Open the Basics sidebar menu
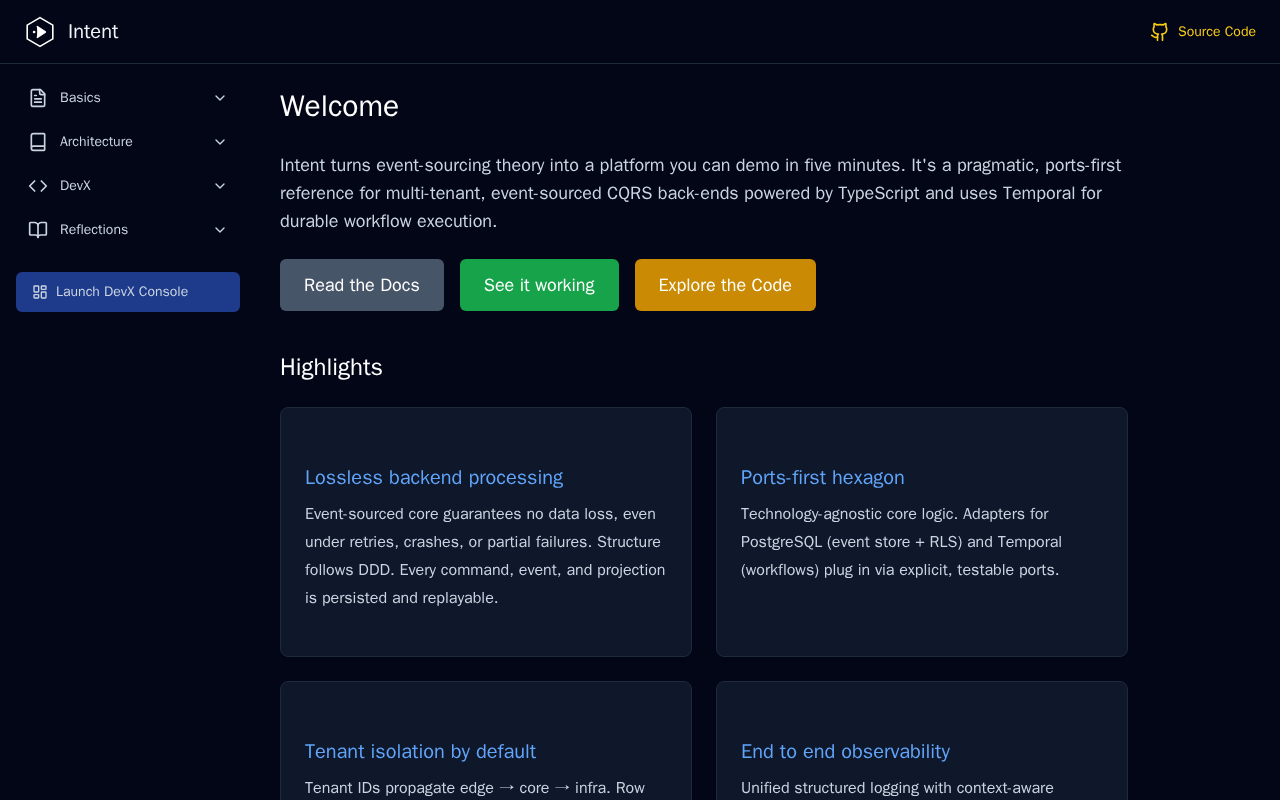Screen dimensions: 1280x800 click(128, 98)
